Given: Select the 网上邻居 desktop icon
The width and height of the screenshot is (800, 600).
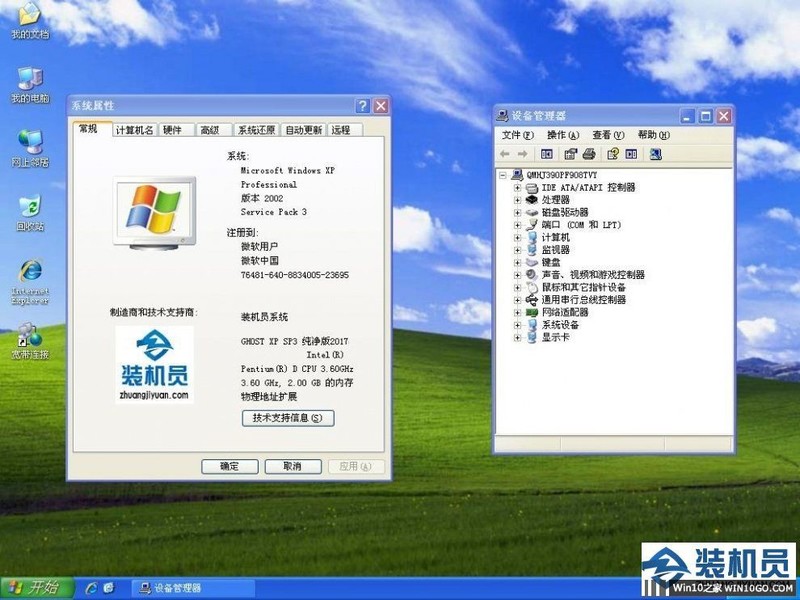Looking at the screenshot, I should pos(30,145).
